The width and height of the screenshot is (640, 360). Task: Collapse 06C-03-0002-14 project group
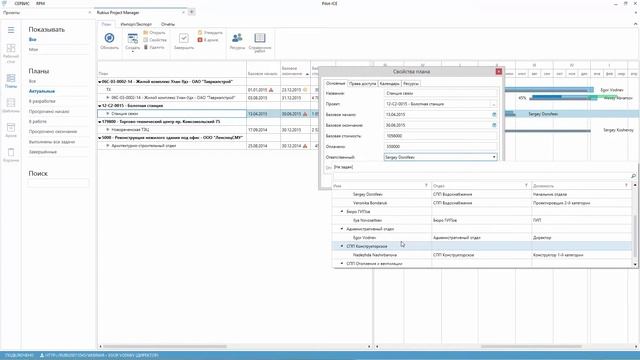100,82
